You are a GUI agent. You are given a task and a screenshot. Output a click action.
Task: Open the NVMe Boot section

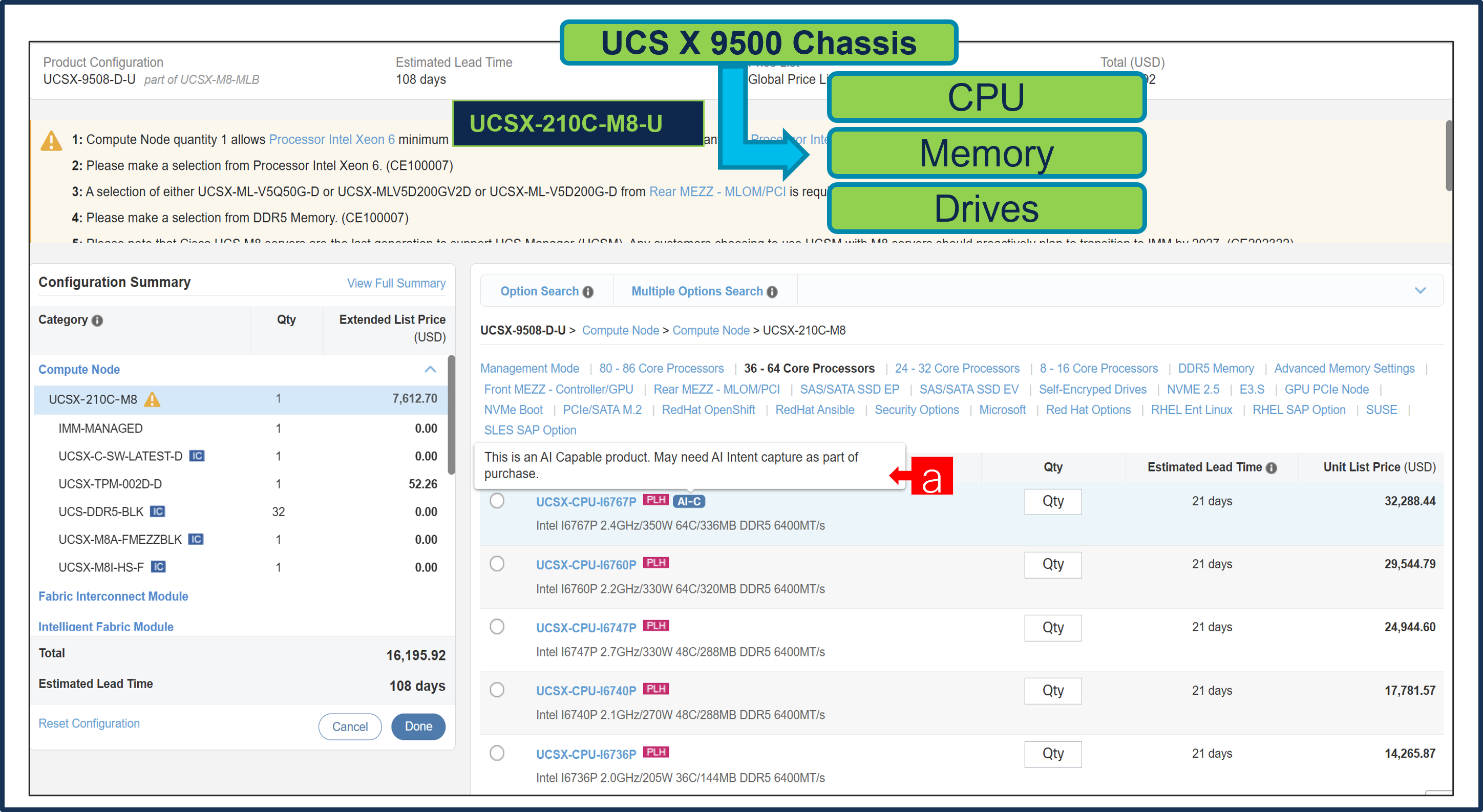point(513,410)
